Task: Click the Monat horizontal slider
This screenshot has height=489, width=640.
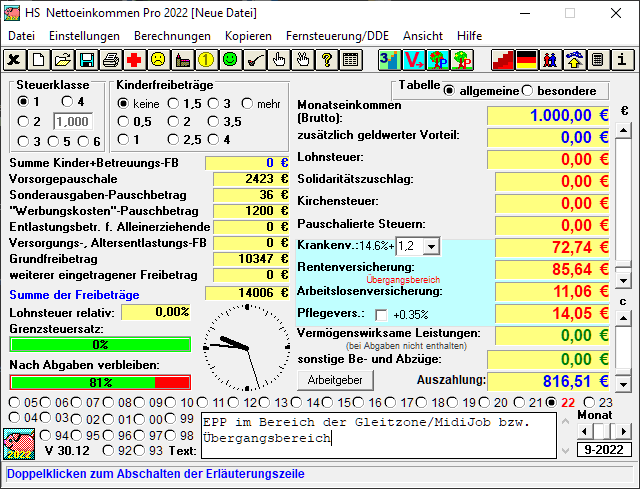Action: coord(595,430)
